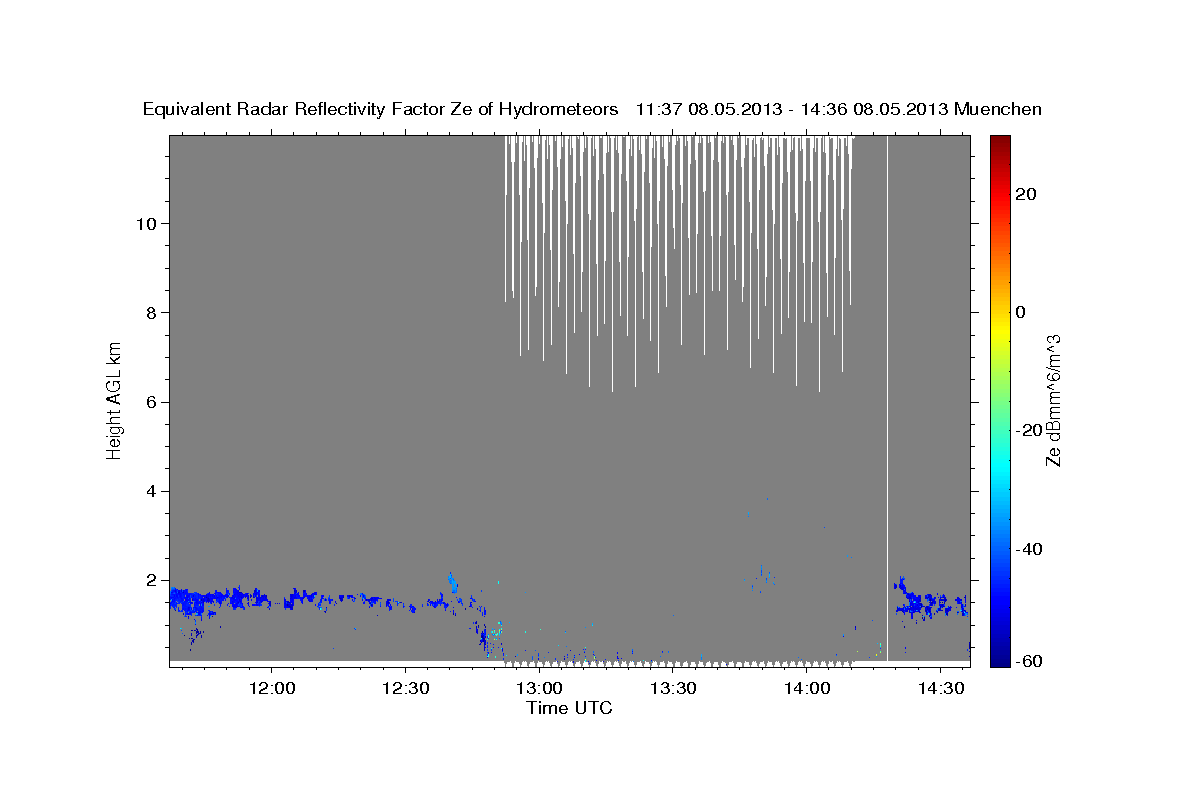Click the colorbar tick label -60

(x=1029, y=661)
